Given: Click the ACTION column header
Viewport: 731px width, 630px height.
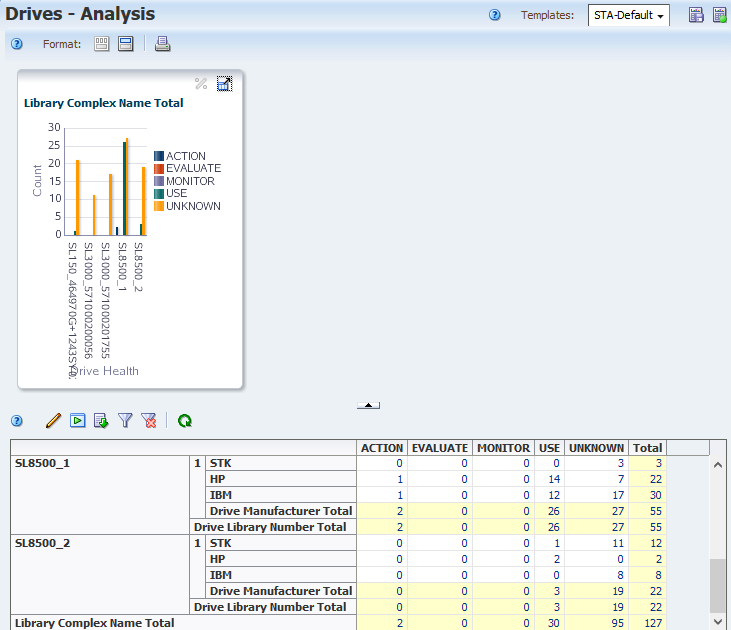Looking at the screenshot, I should [x=381, y=448].
